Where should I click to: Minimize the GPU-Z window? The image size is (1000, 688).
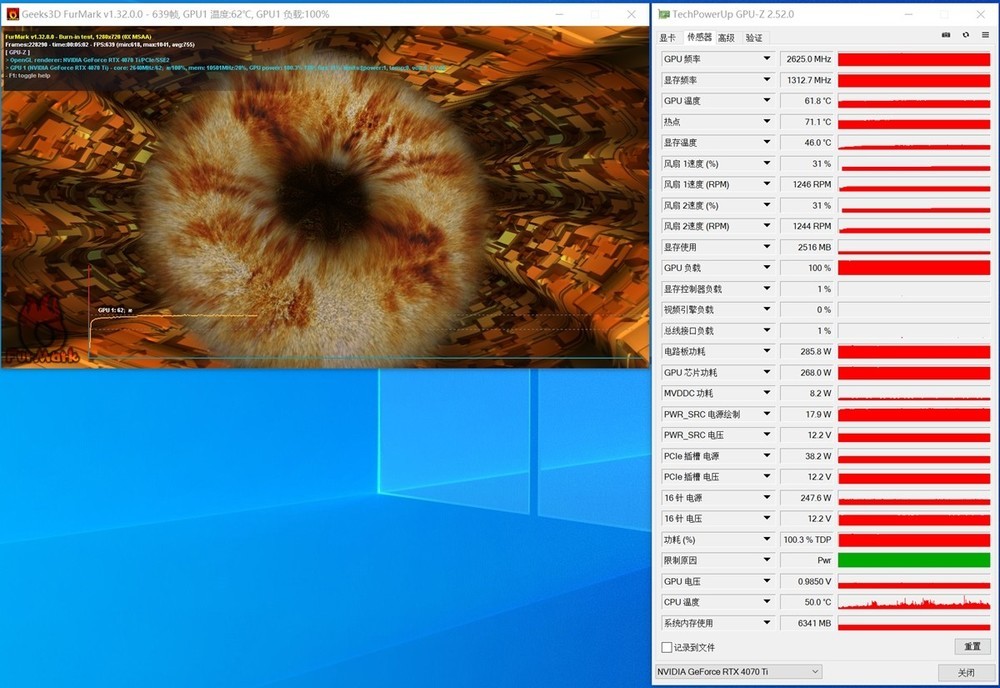(909, 14)
